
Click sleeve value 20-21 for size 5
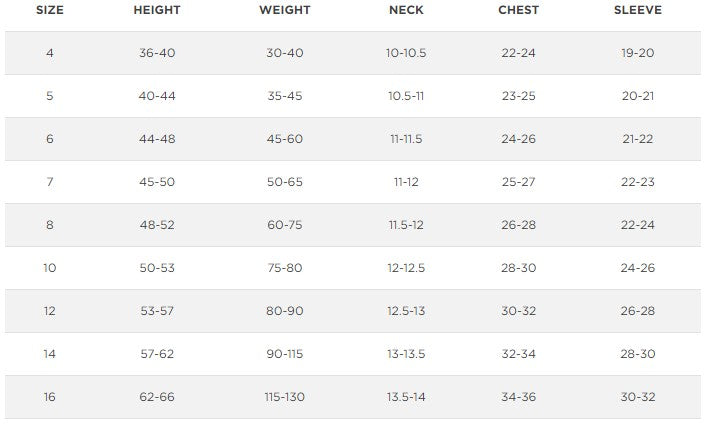click(637, 96)
